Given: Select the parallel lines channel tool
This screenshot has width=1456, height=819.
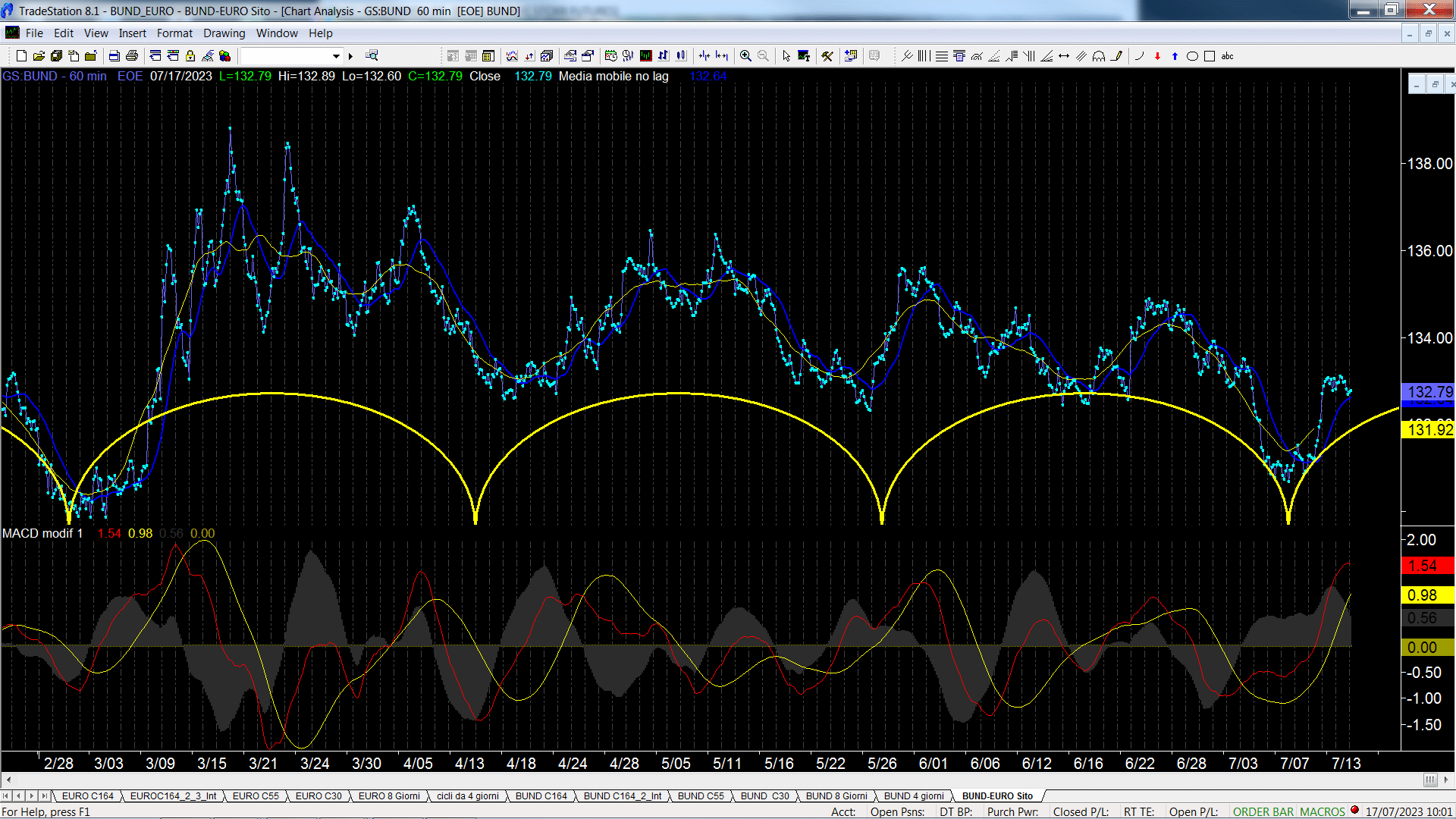Looking at the screenshot, I should click(1081, 55).
